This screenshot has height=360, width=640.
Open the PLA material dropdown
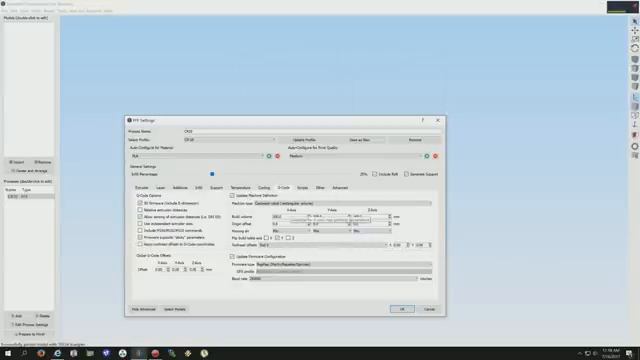click(x=197, y=156)
